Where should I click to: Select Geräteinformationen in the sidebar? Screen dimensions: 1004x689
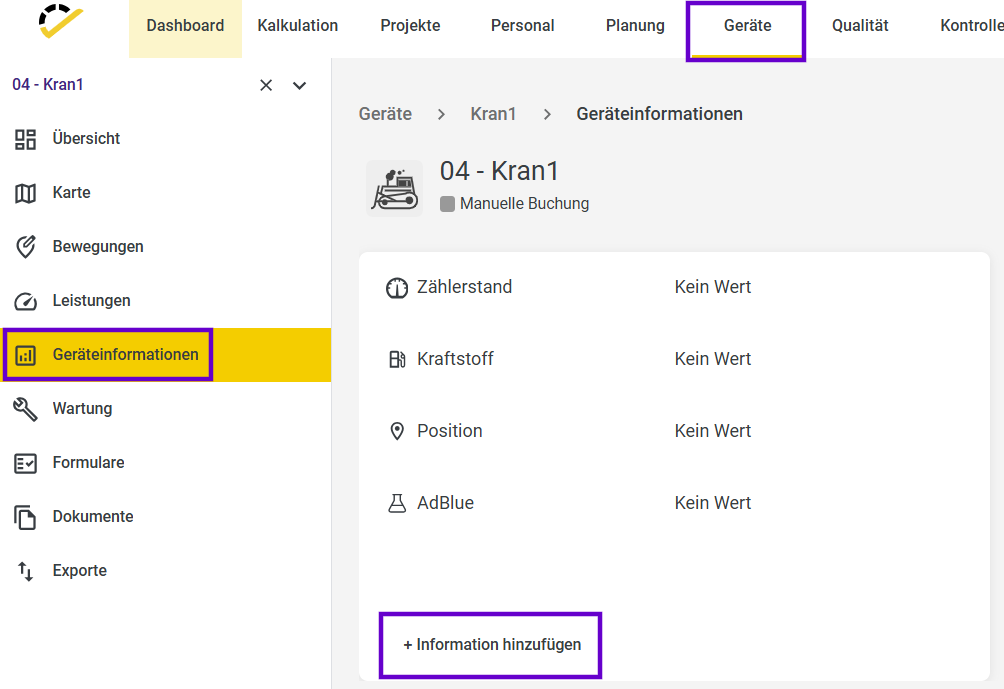coord(165,355)
